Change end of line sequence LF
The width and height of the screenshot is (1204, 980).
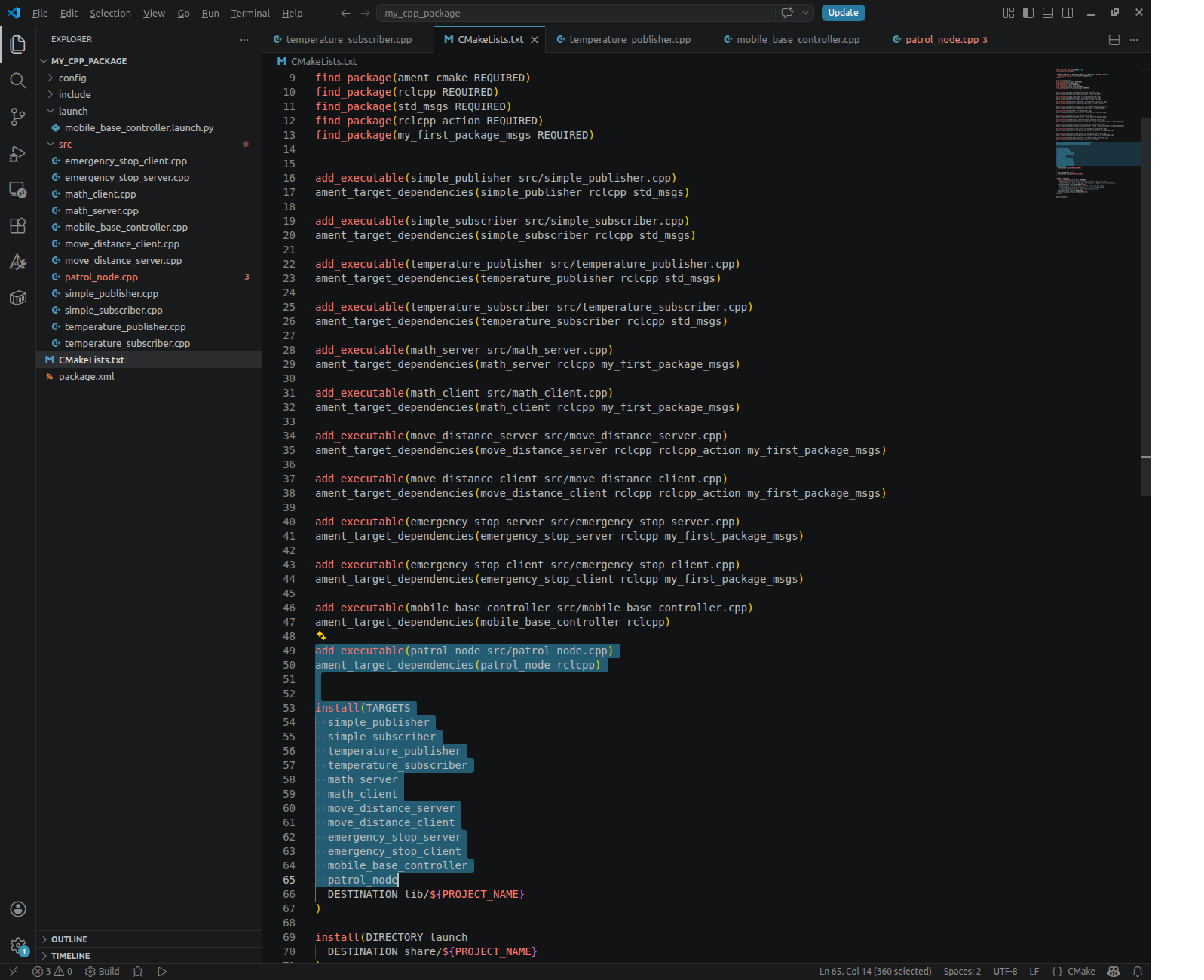click(x=1034, y=972)
